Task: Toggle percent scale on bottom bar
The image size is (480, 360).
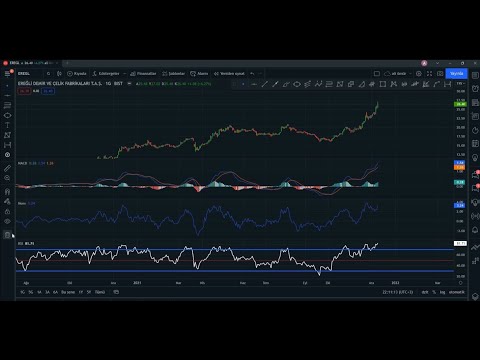Action: tap(434, 292)
